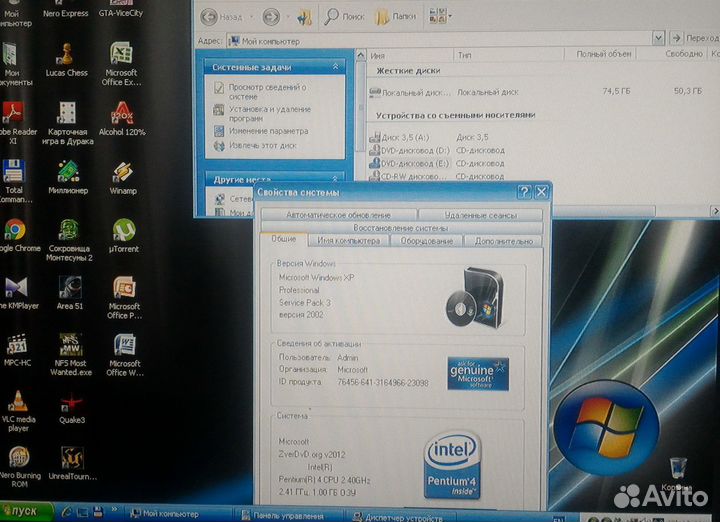Select the Локальный диск drive entry
Screen dimensions: 720x522
tap(410, 92)
